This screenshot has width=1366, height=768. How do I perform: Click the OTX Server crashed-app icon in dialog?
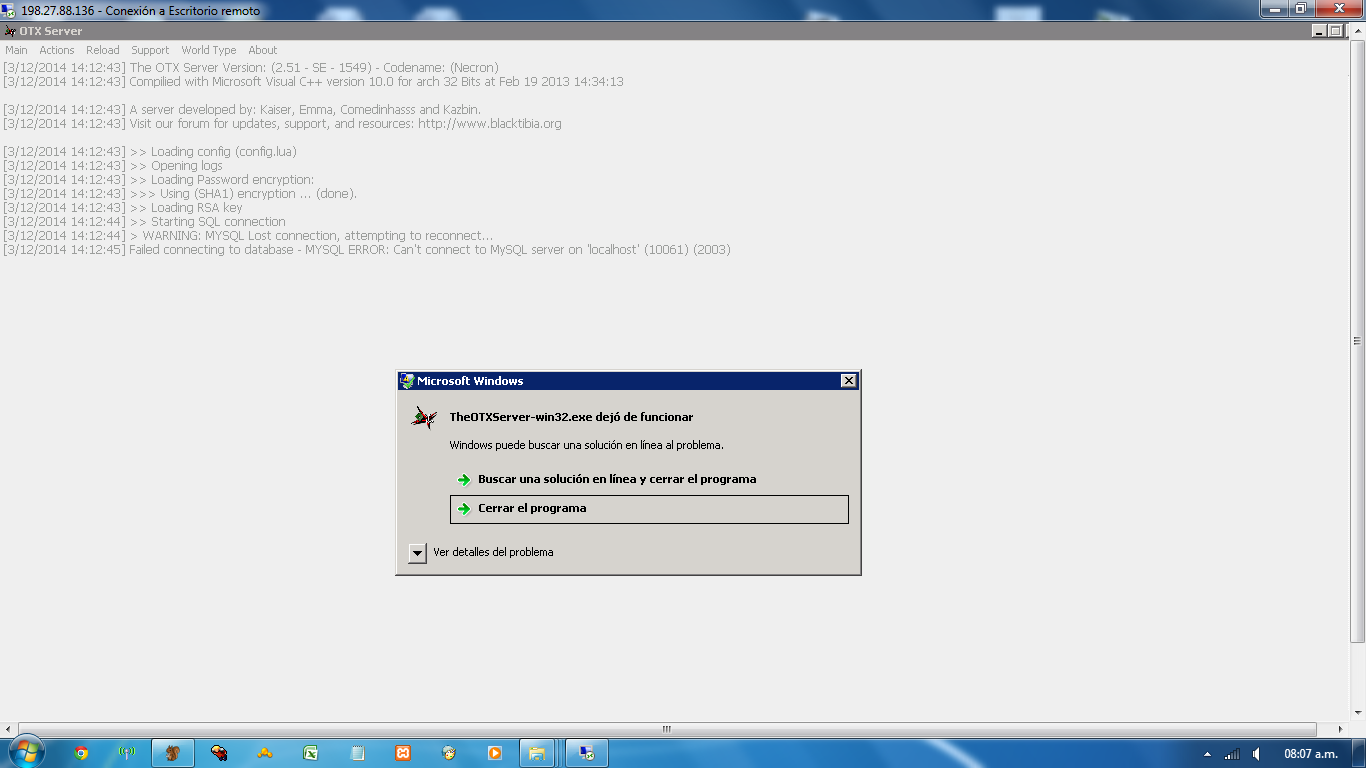tap(425, 418)
